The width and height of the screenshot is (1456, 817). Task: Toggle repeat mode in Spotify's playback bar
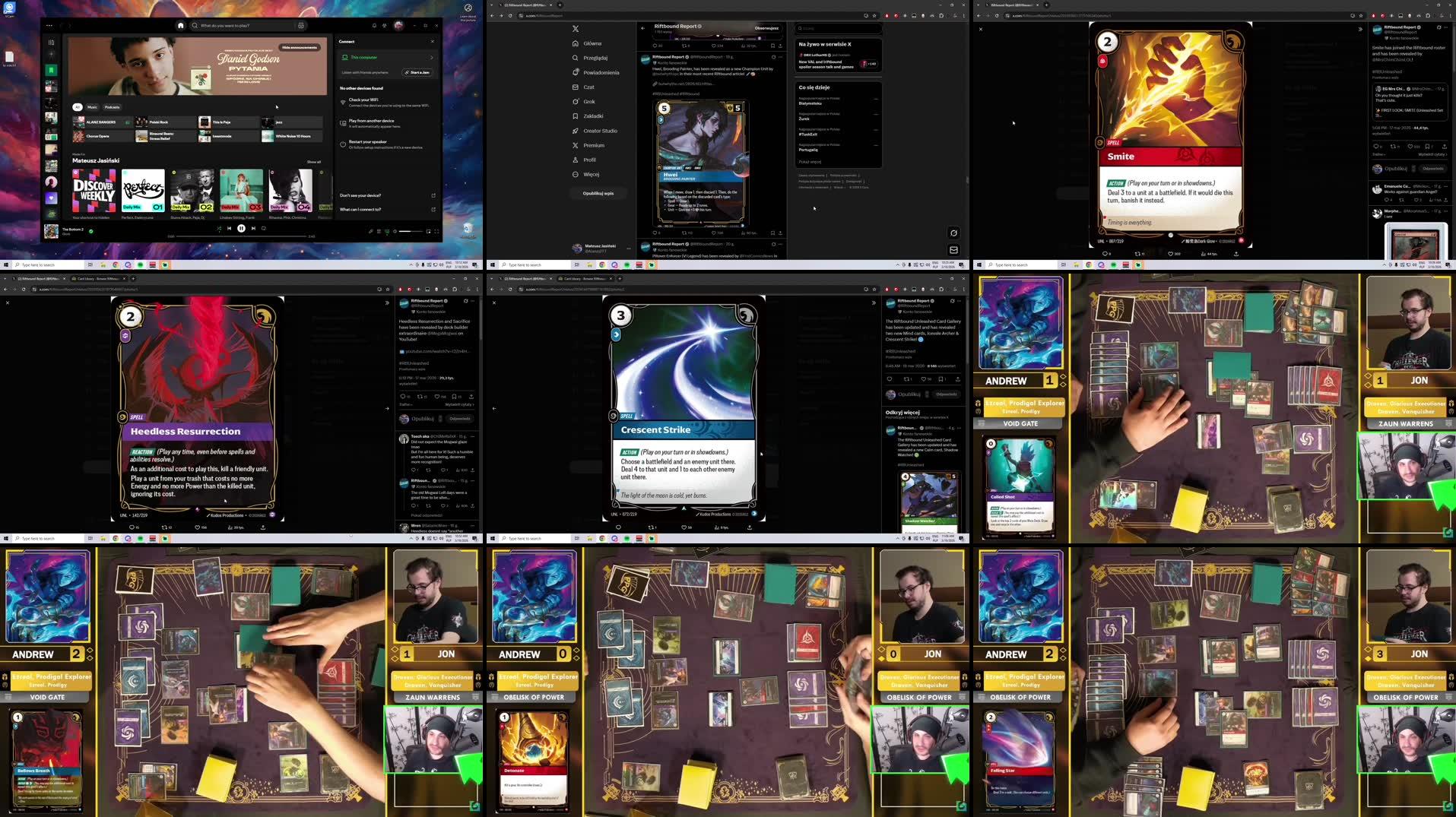pos(263,228)
